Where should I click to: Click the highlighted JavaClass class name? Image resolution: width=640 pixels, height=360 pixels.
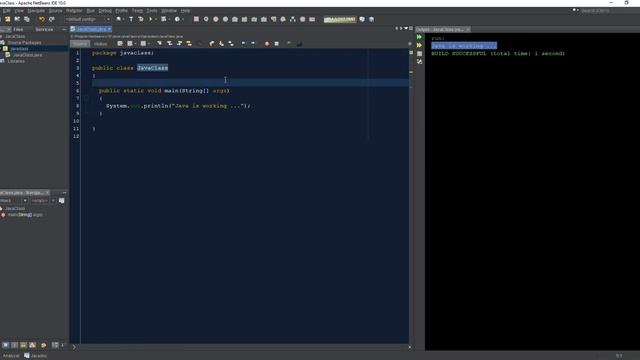[x=152, y=68]
